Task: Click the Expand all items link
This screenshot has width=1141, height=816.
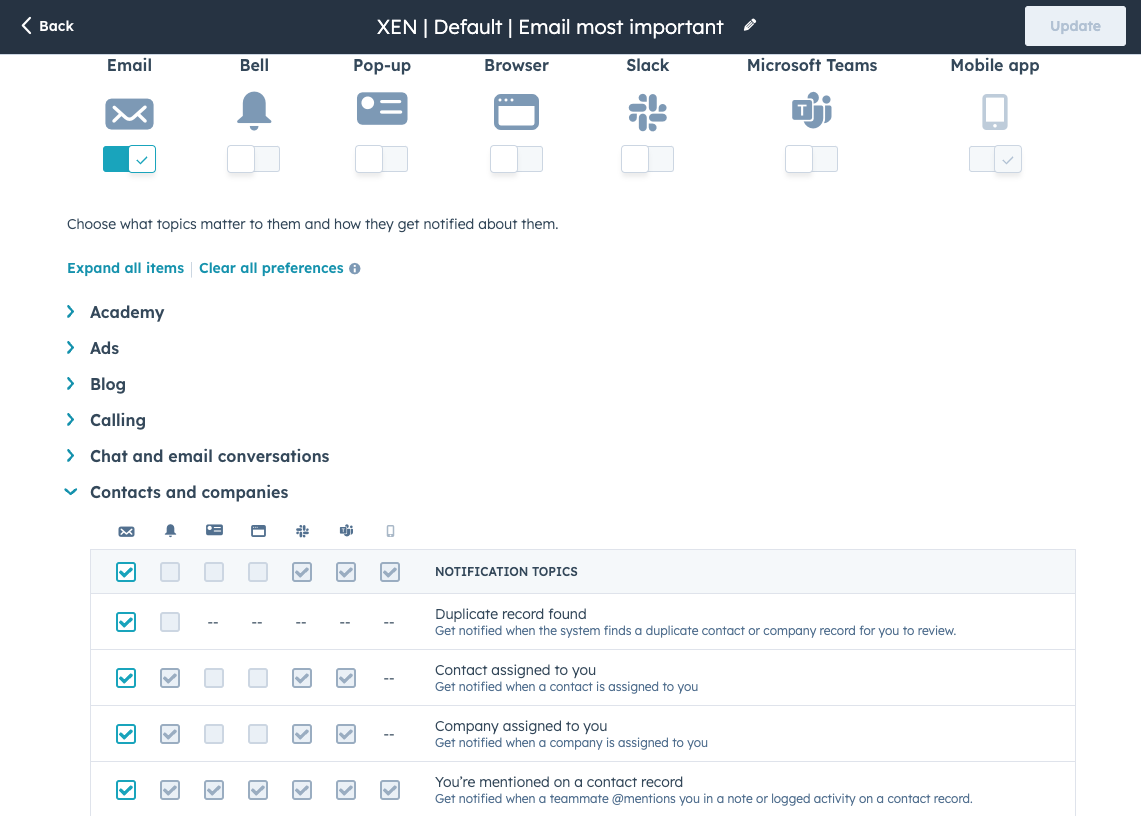Action: pyautogui.click(x=125, y=268)
